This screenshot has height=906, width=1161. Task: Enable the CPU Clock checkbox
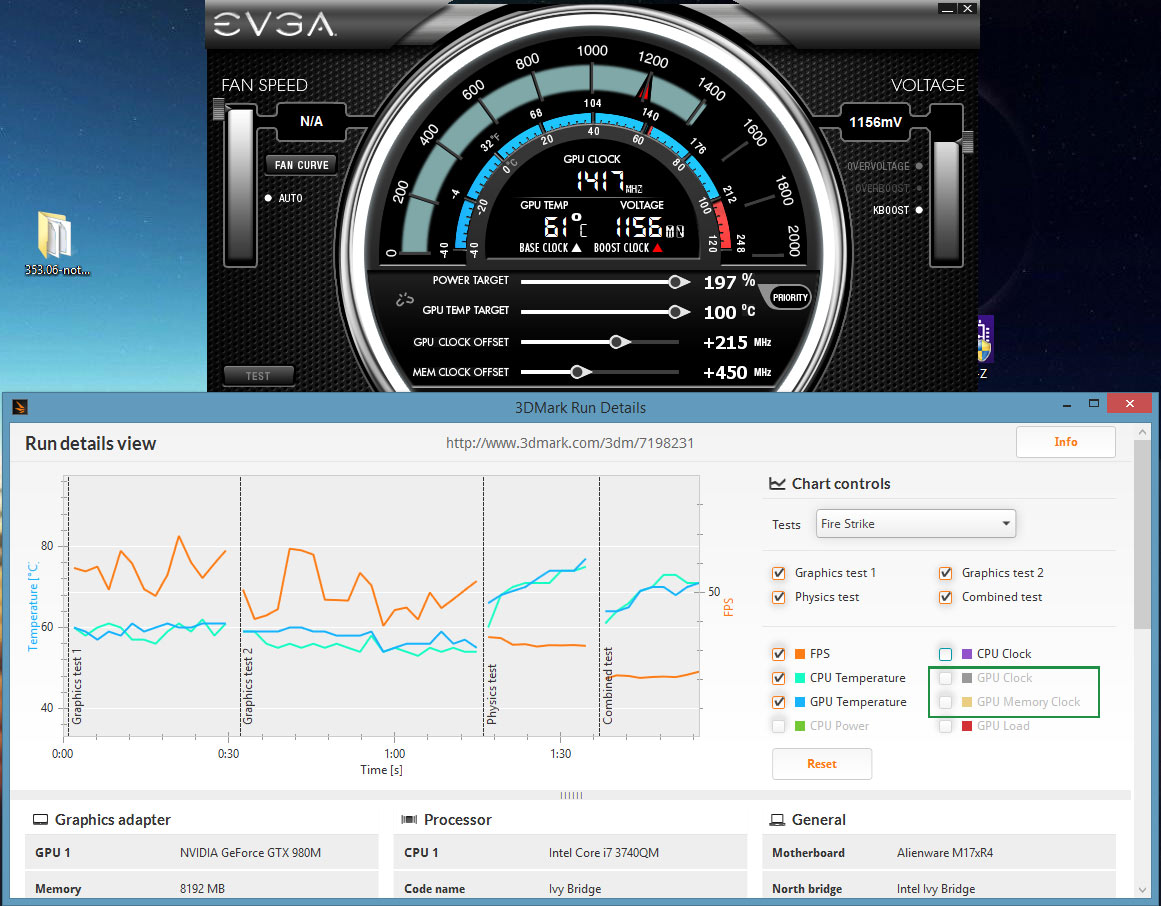click(946, 654)
